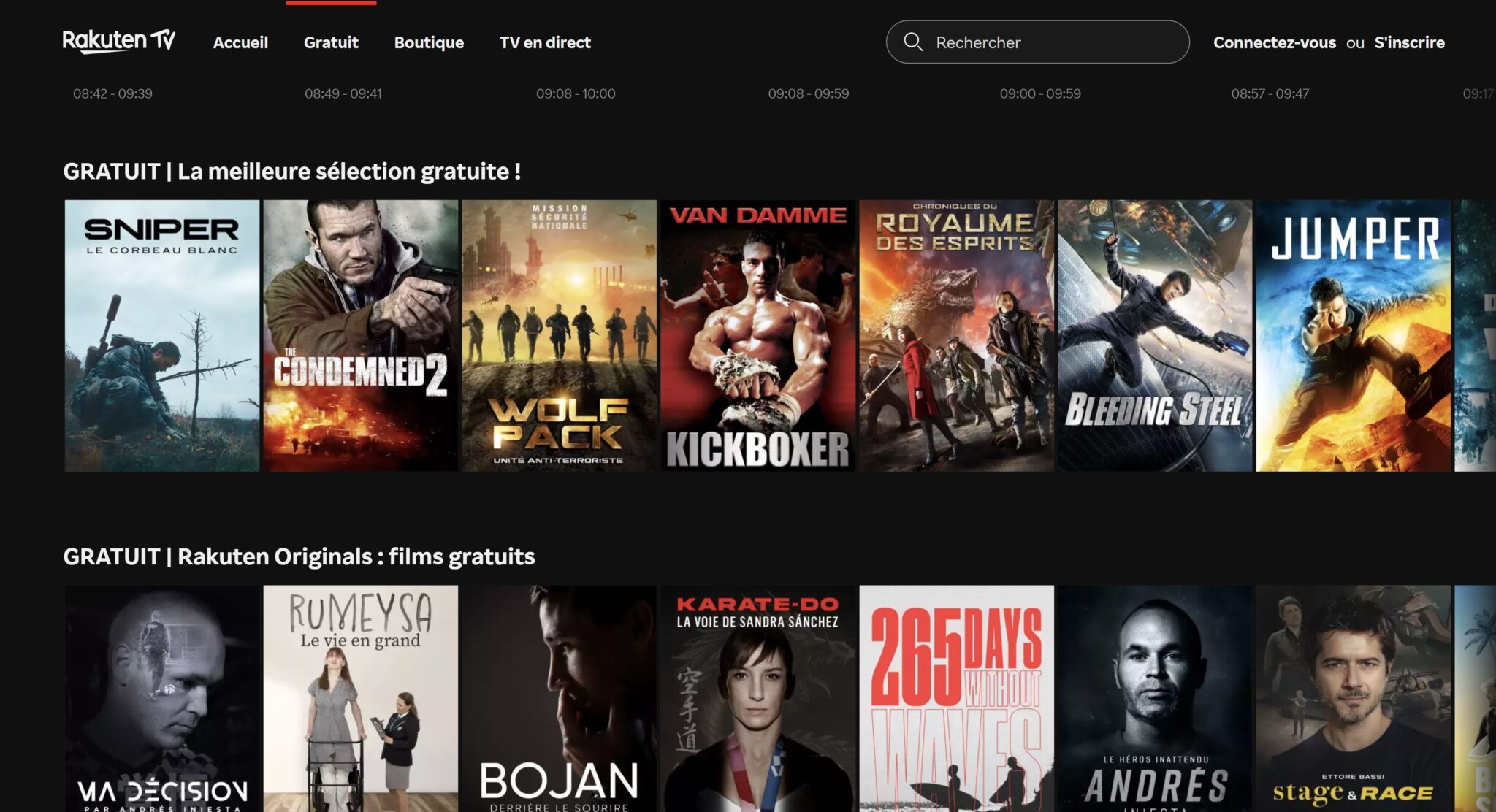Click the 'La meilleure sélection gratuite' heading

click(x=292, y=171)
